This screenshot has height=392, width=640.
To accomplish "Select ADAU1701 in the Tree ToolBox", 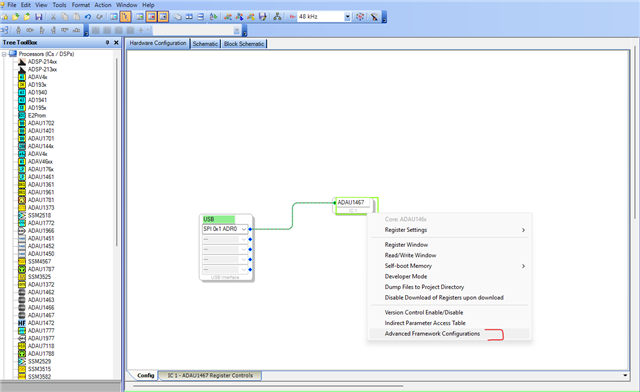I will tap(41, 138).
